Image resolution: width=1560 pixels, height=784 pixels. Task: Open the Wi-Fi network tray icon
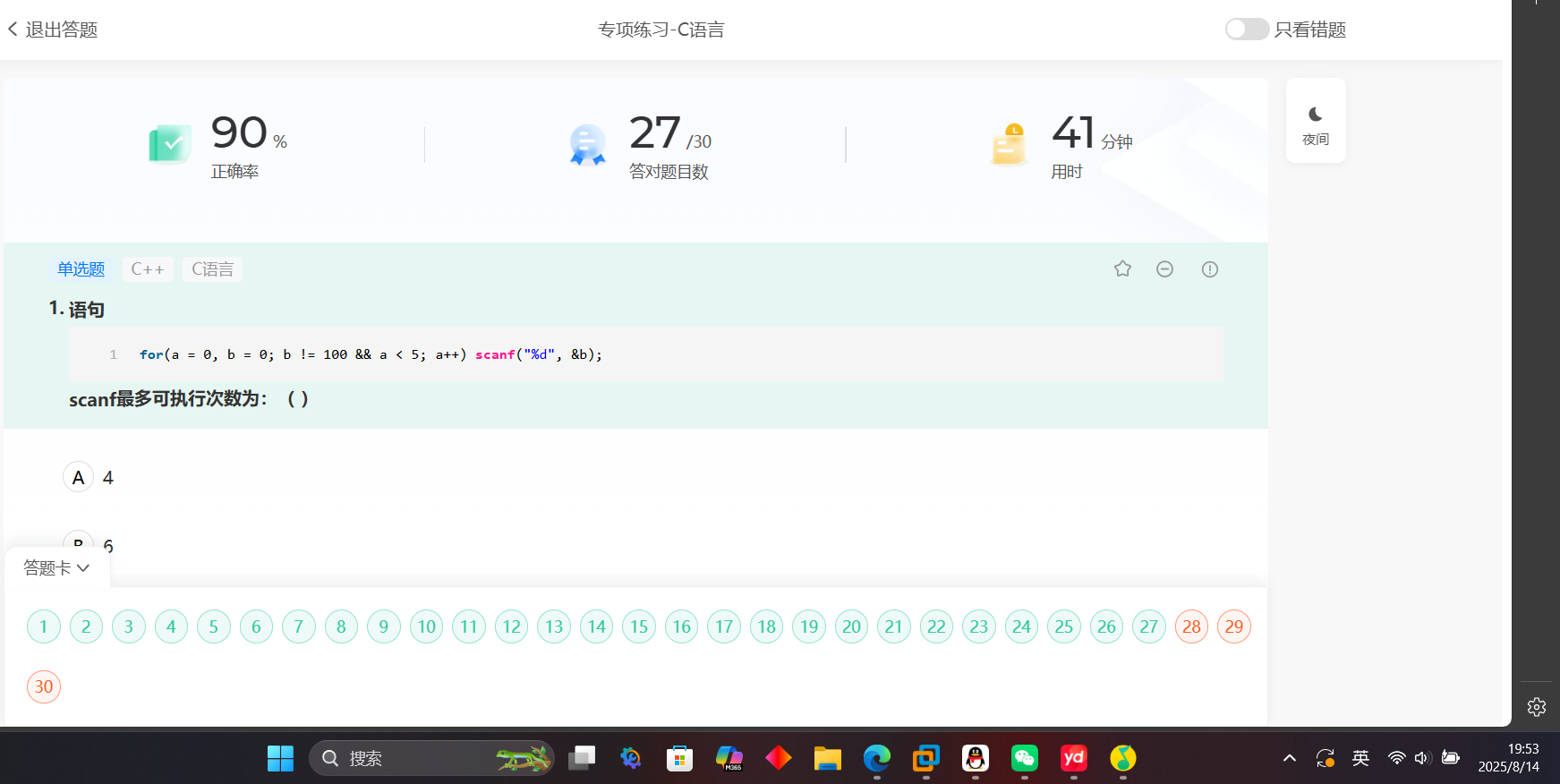(1396, 758)
